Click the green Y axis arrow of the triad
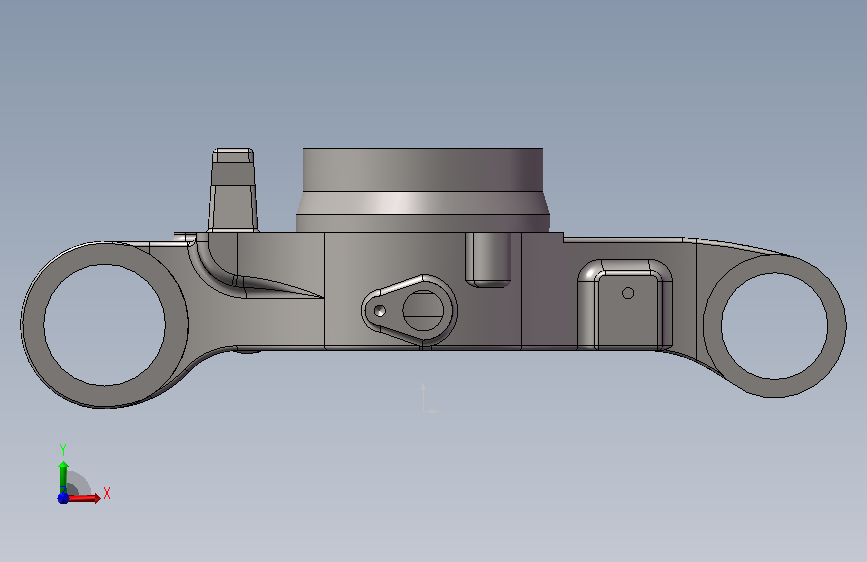 coord(63,477)
